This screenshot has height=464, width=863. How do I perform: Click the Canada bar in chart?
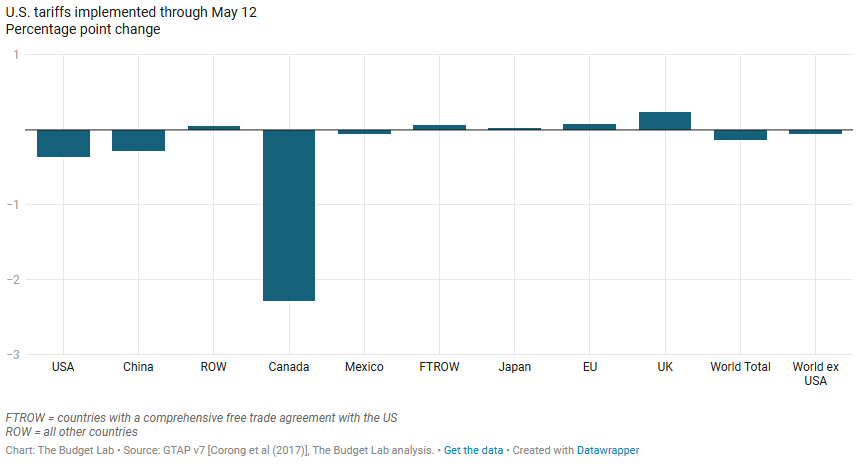[x=289, y=215]
